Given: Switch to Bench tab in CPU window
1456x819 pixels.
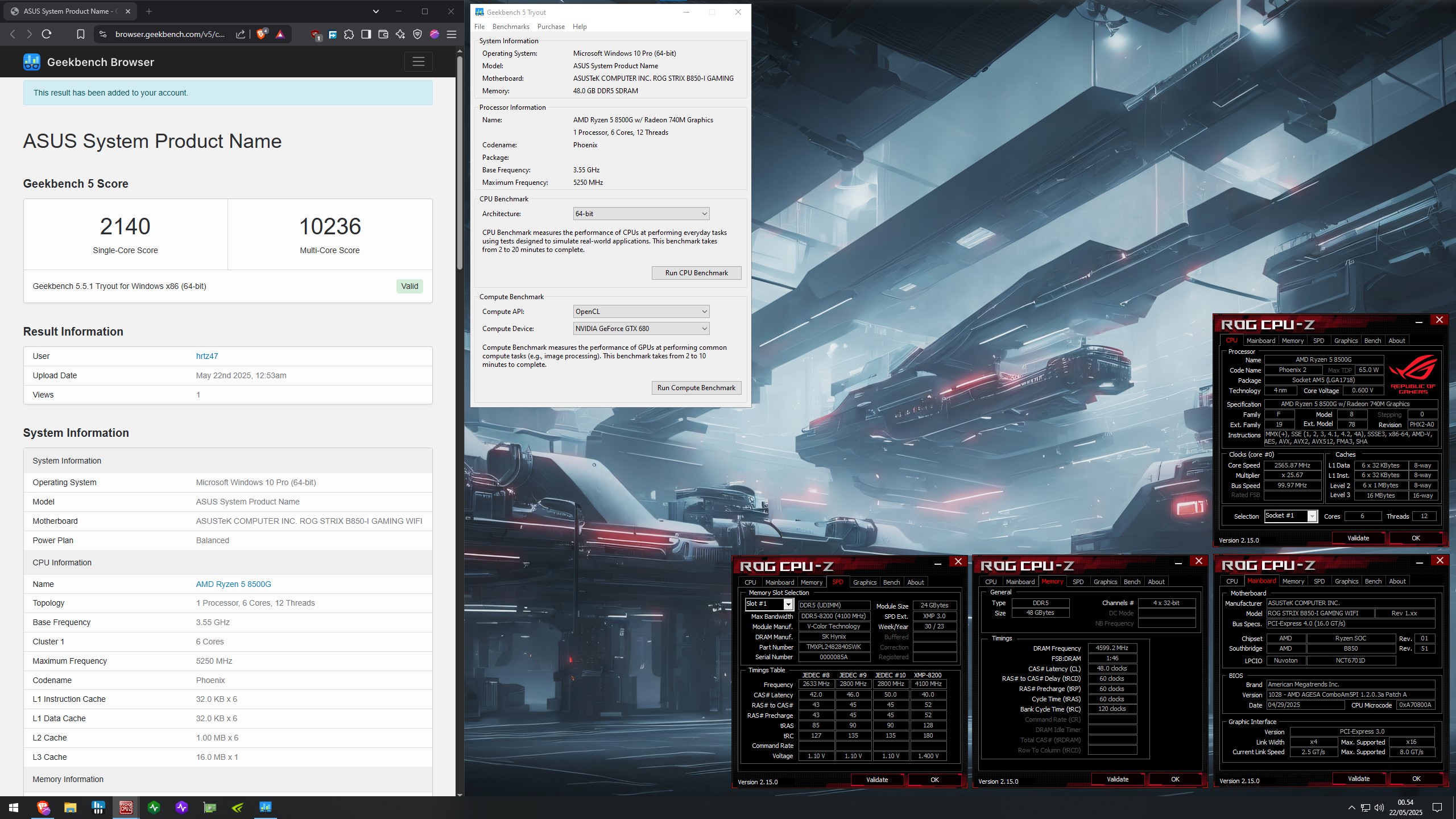Looking at the screenshot, I should pos(1372,341).
